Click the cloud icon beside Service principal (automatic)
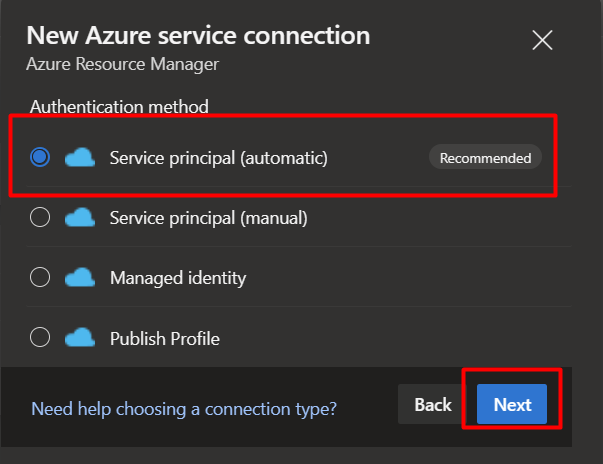Viewport: 603px width, 464px height. click(80, 158)
